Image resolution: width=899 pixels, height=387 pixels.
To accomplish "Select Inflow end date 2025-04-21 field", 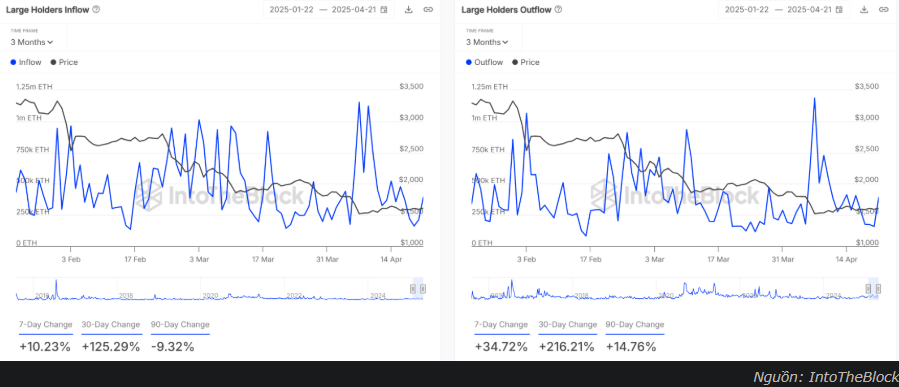I will pos(354,10).
